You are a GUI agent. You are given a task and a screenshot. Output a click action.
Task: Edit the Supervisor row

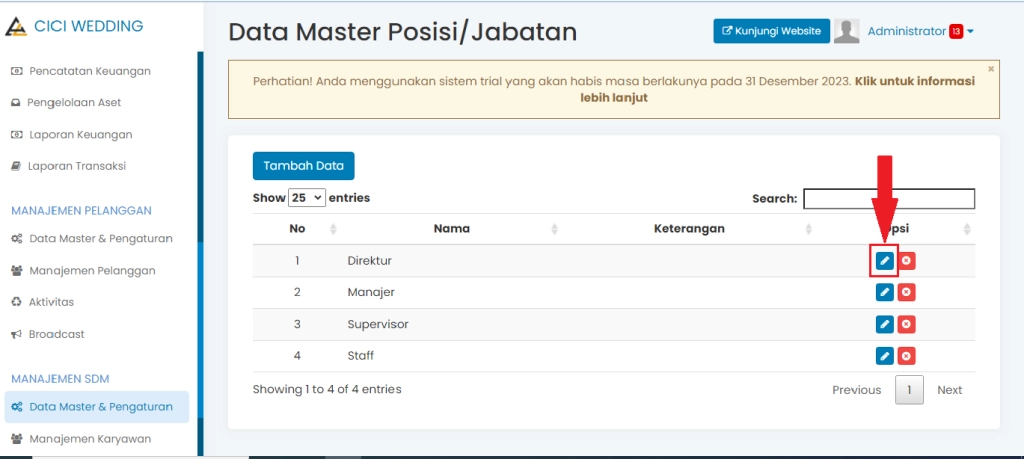click(x=884, y=324)
